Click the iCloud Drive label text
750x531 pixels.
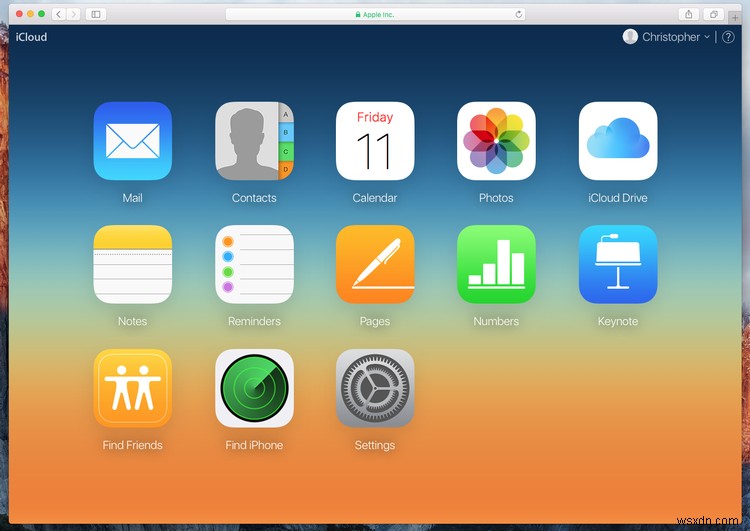coord(618,198)
